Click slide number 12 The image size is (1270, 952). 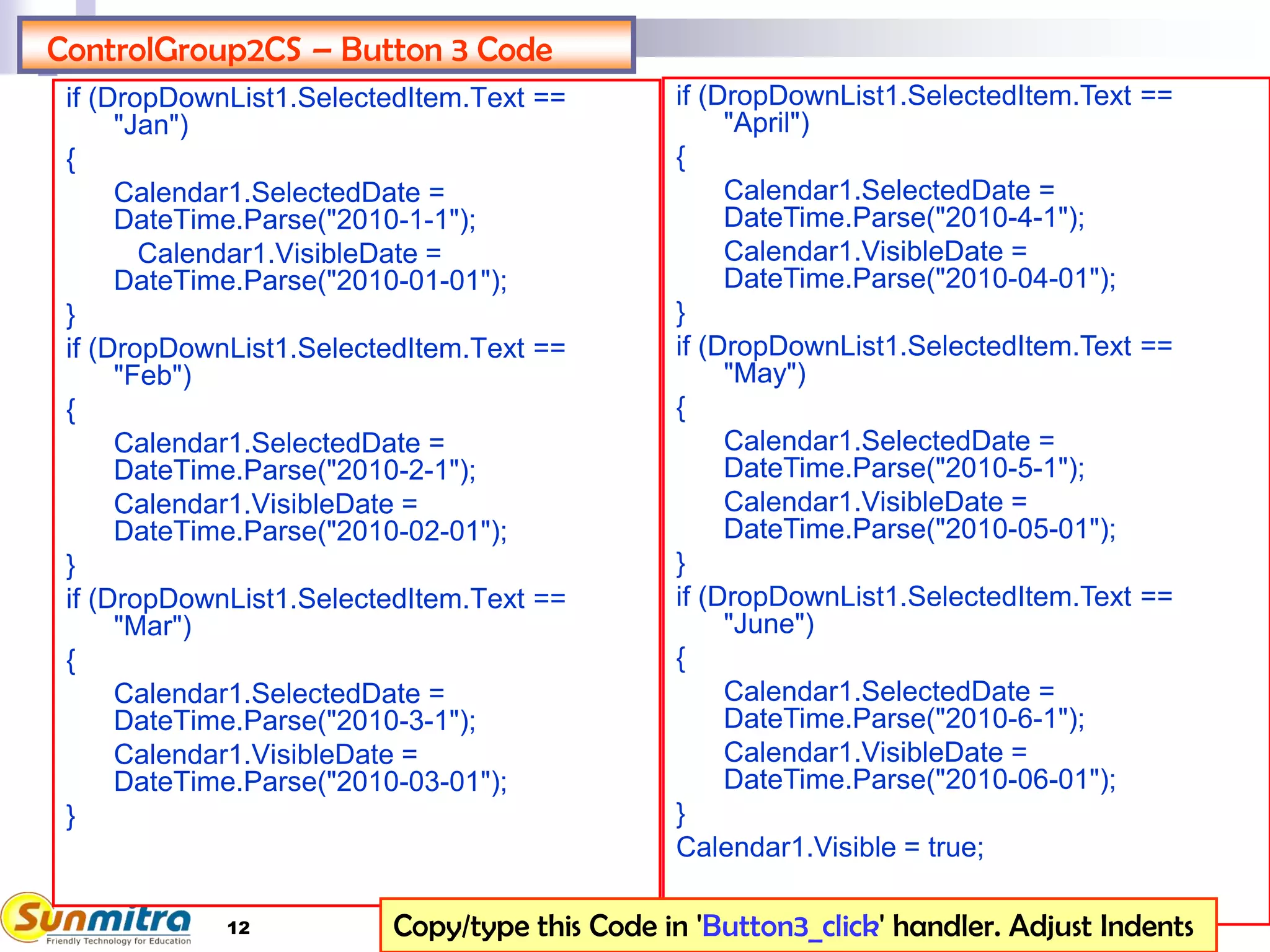[x=239, y=928]
